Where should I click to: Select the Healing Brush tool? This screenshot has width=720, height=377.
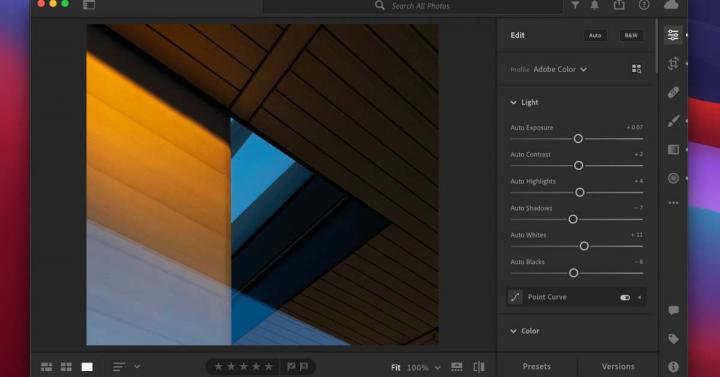pos(673,92)
